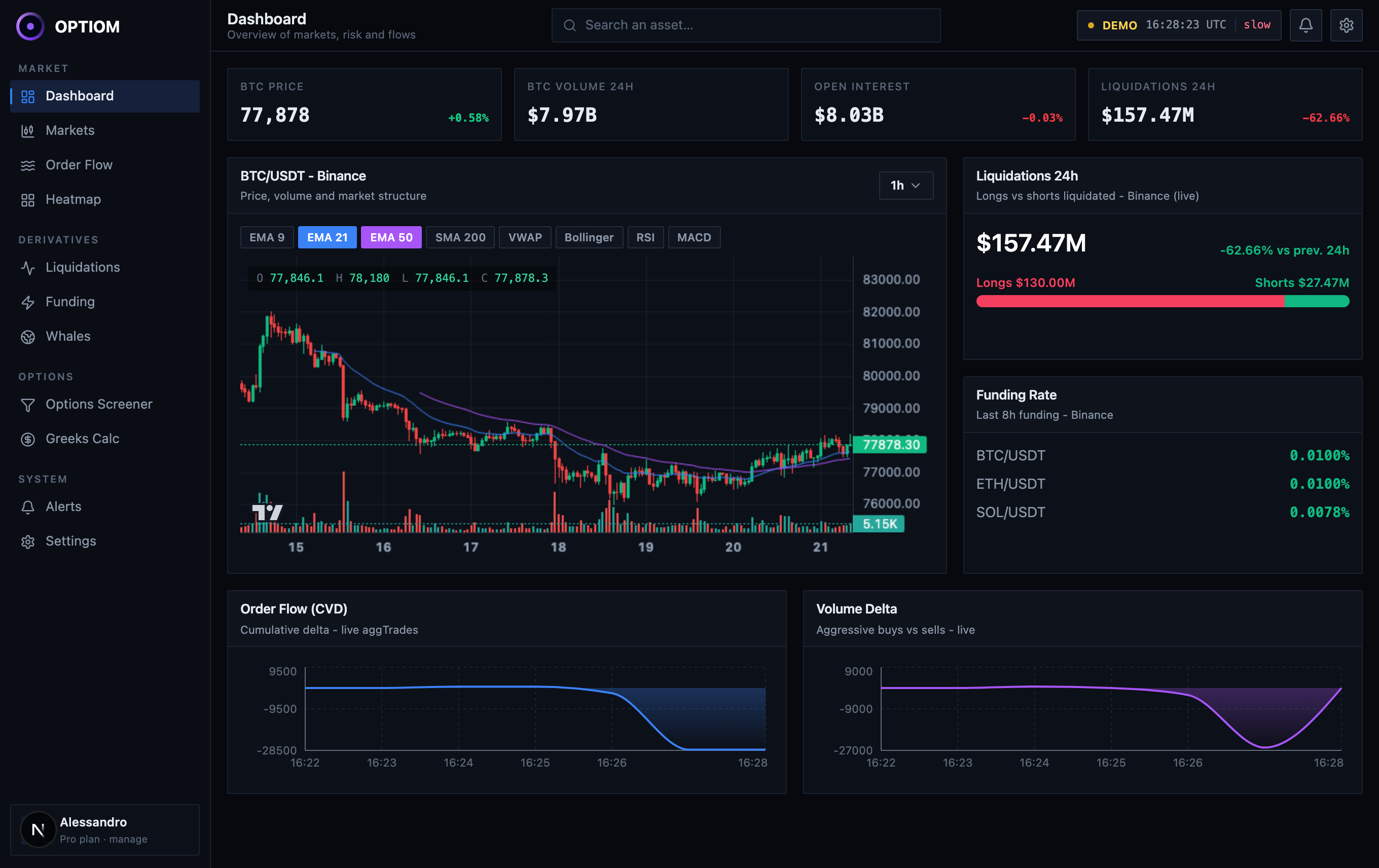Toggle the EMA 9 indicator
The height and width of the screenshot is (868, 1379).
coord(267,237)
